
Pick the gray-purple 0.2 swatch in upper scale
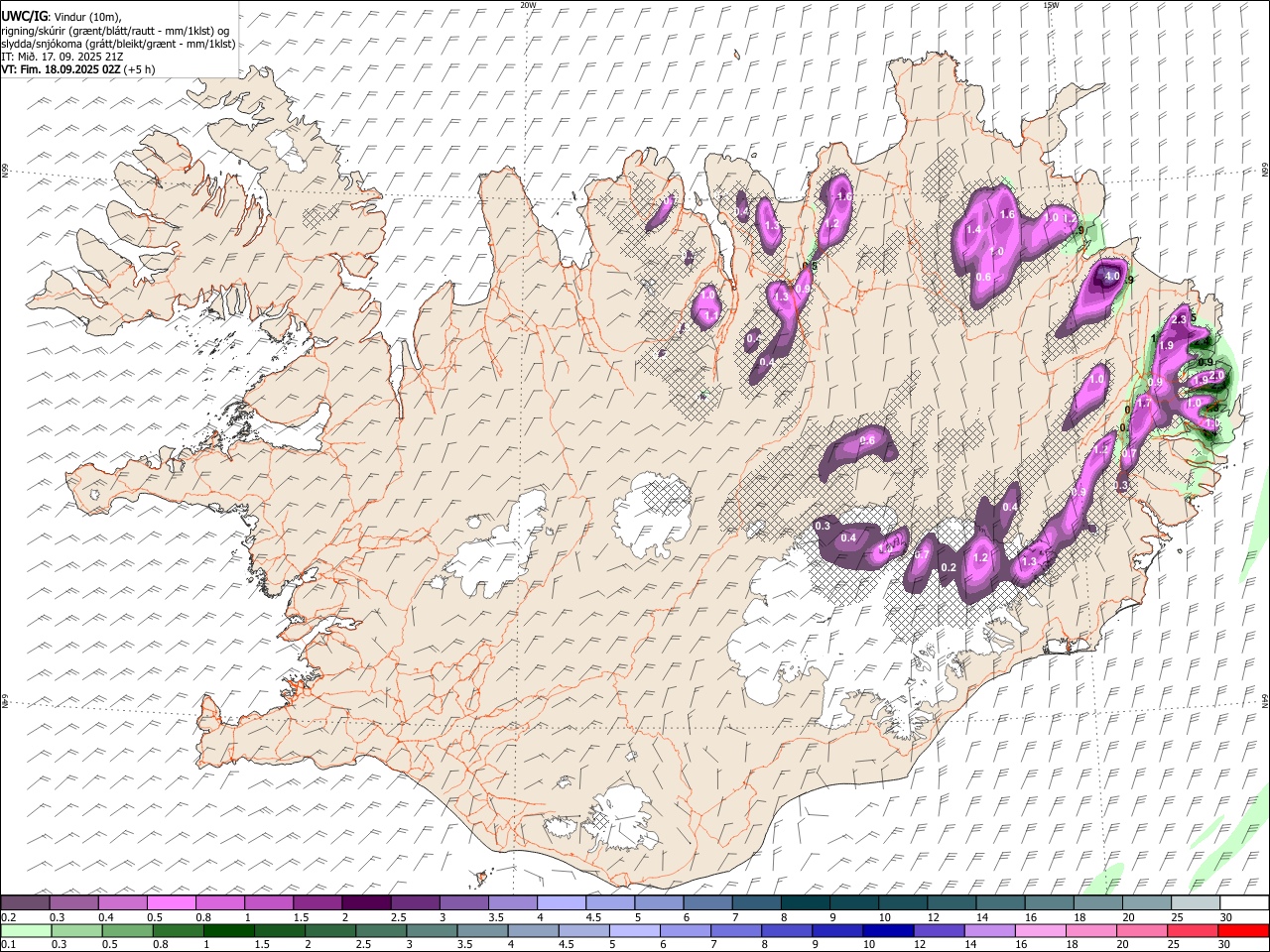25,902
